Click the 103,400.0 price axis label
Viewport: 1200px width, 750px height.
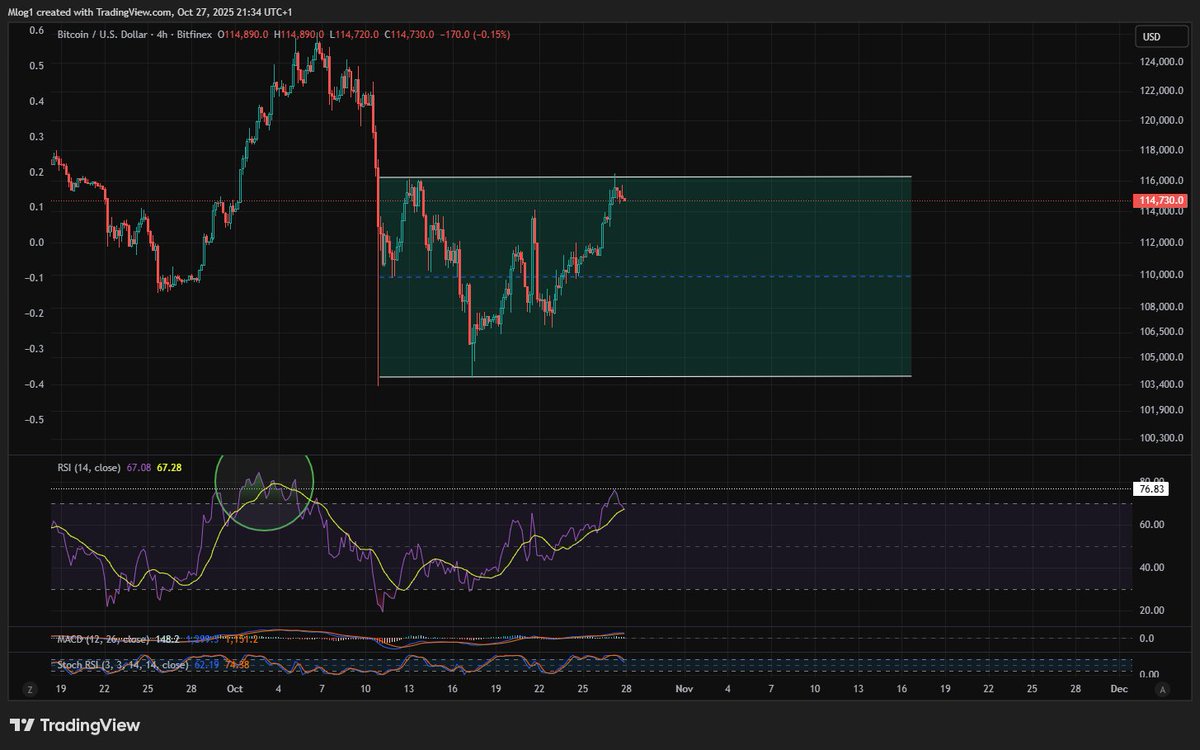[1160, 384]
